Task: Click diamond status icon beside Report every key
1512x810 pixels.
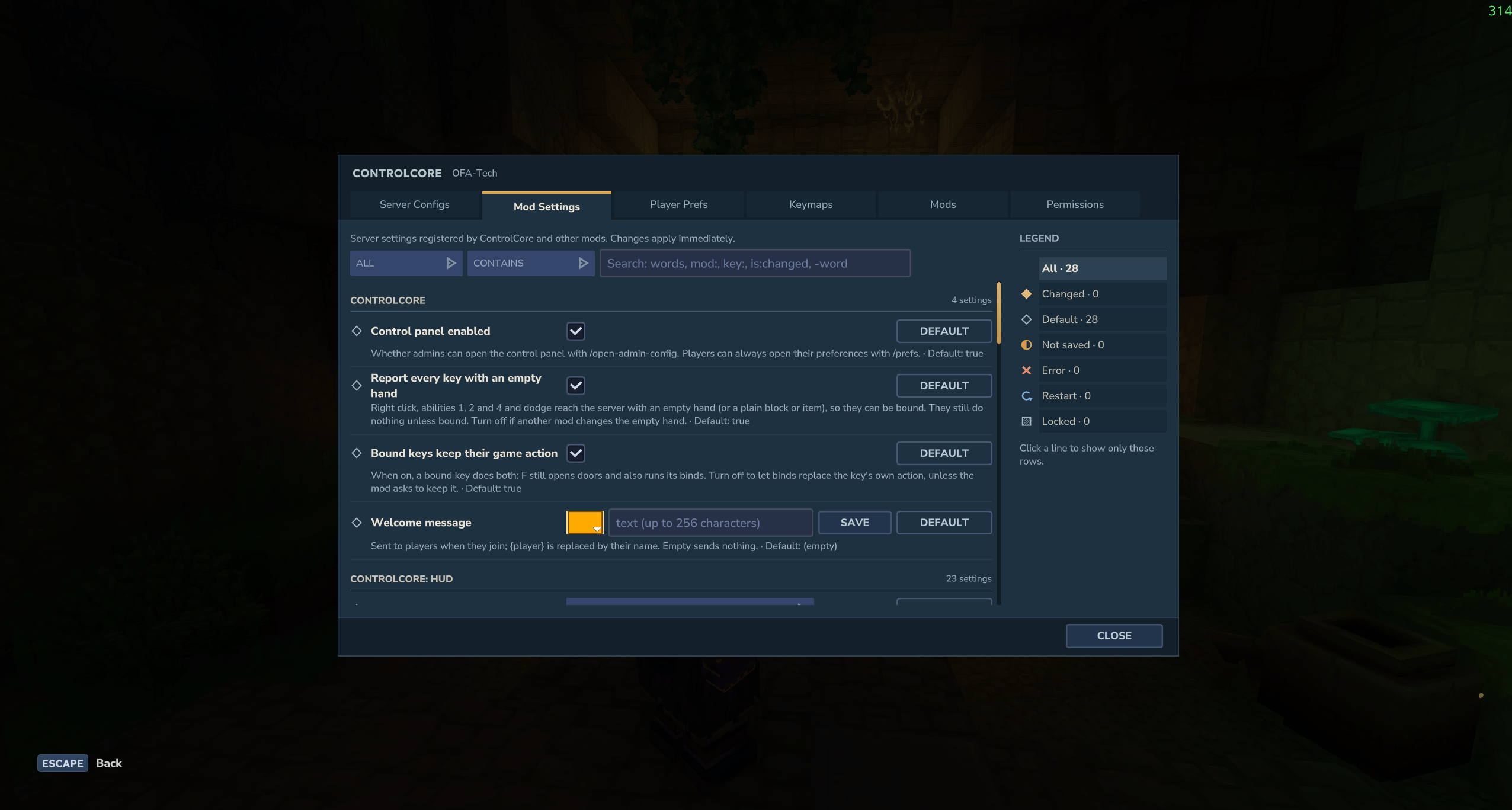Action: point(357,385)
